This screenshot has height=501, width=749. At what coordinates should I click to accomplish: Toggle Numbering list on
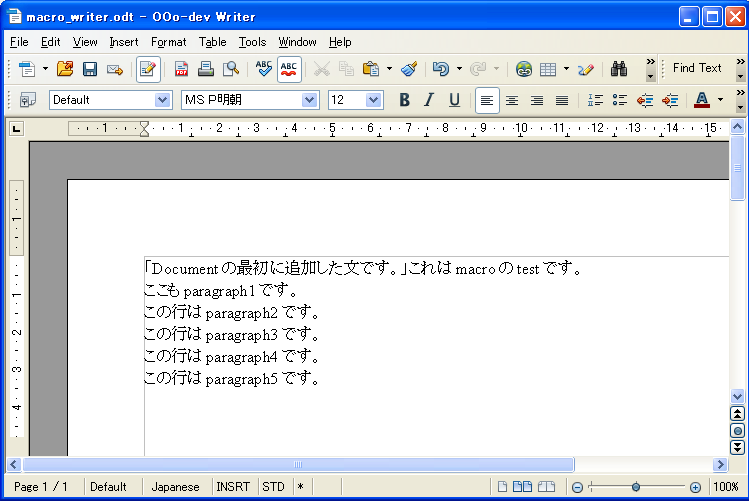(595, 100)
